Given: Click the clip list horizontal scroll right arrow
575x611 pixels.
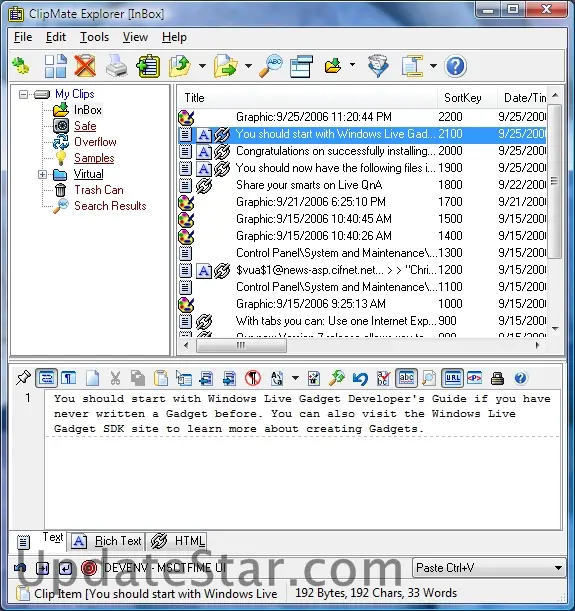Looking at the screenshot, I should pos(538,345).
